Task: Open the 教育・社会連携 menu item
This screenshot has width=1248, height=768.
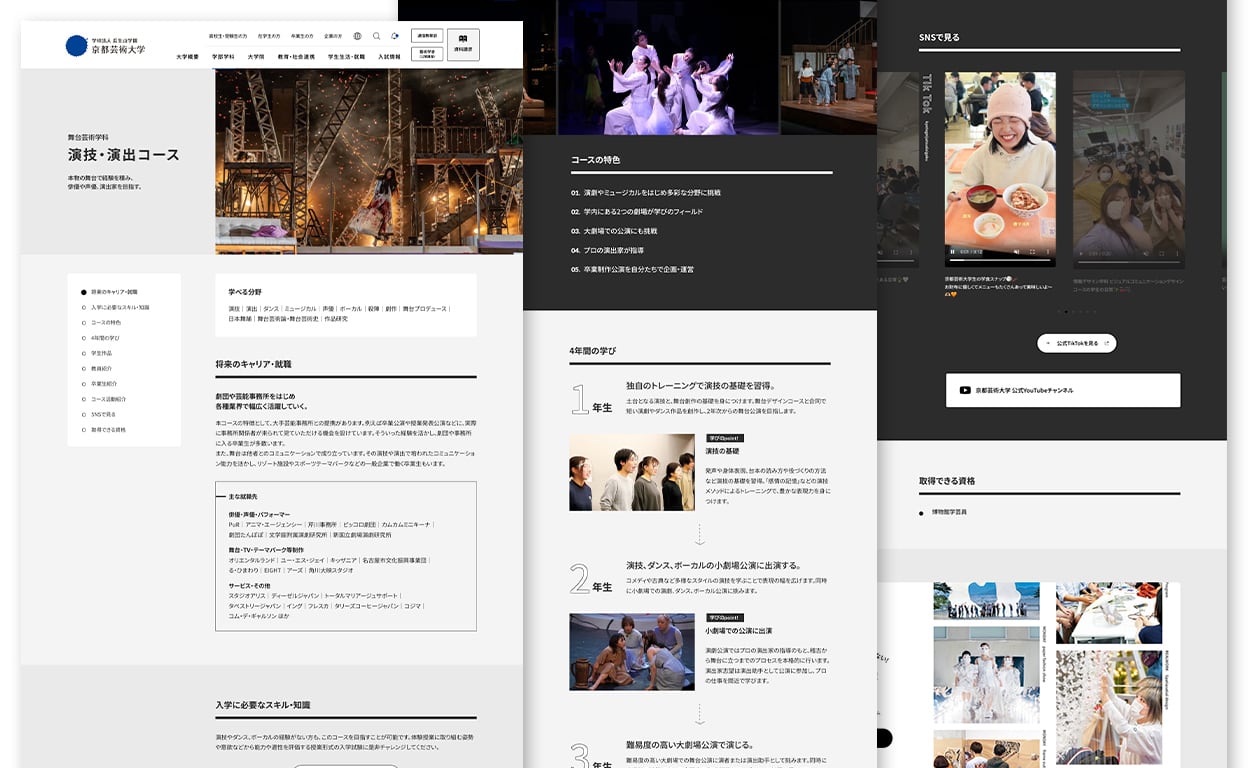Action: tap(296, 57)
